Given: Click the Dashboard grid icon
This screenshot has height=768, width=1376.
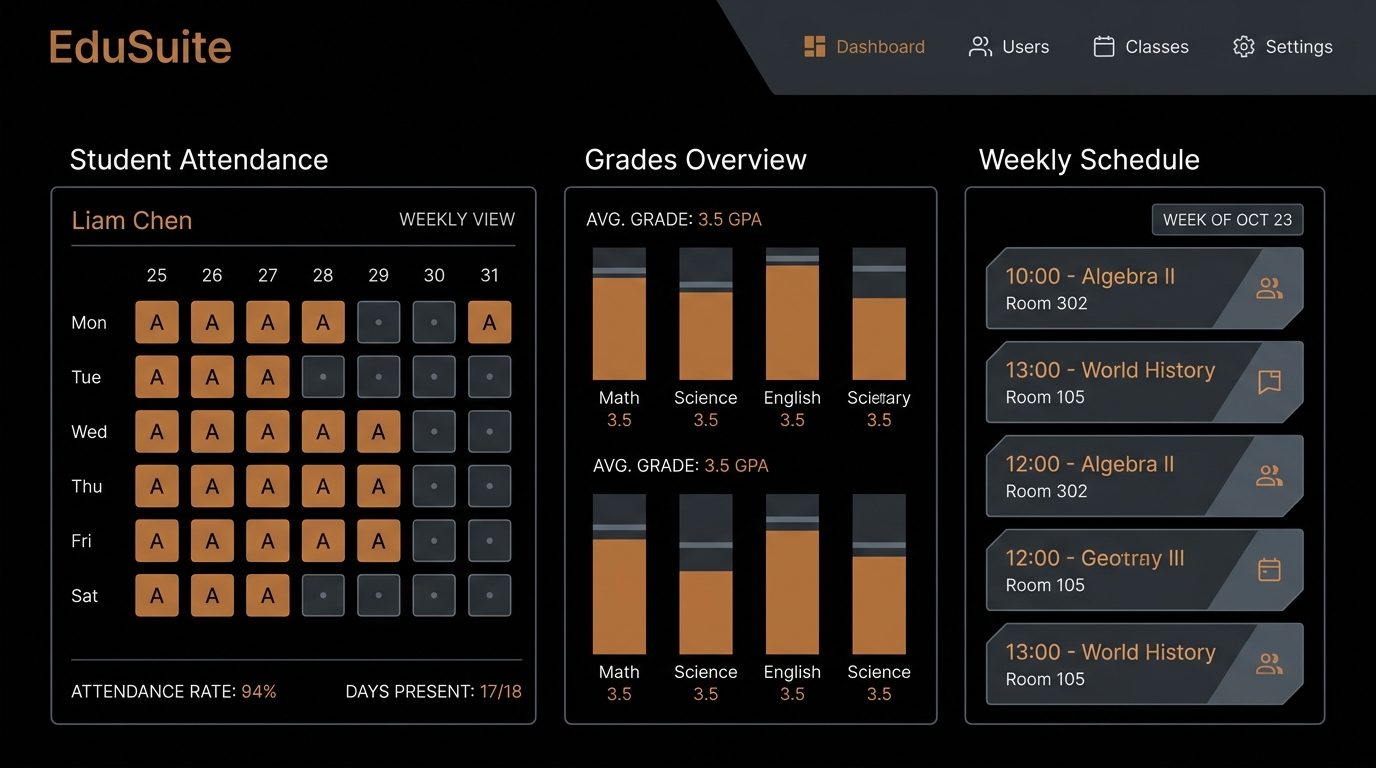Looking at the screenshot, I should (815, 47).
